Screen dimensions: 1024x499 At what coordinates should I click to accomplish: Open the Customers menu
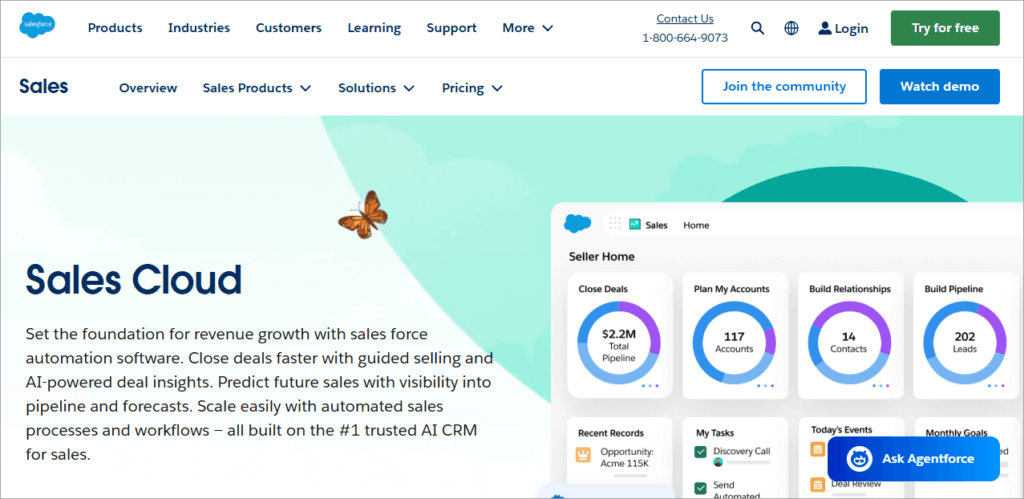[289, 28]
